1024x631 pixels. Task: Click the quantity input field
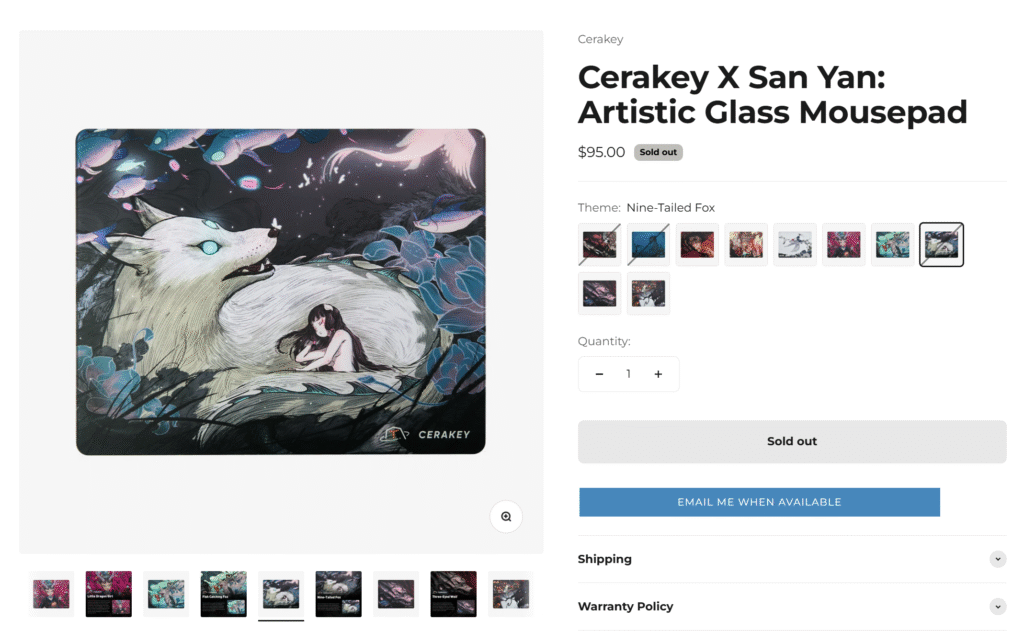click(x=628, y=374)
